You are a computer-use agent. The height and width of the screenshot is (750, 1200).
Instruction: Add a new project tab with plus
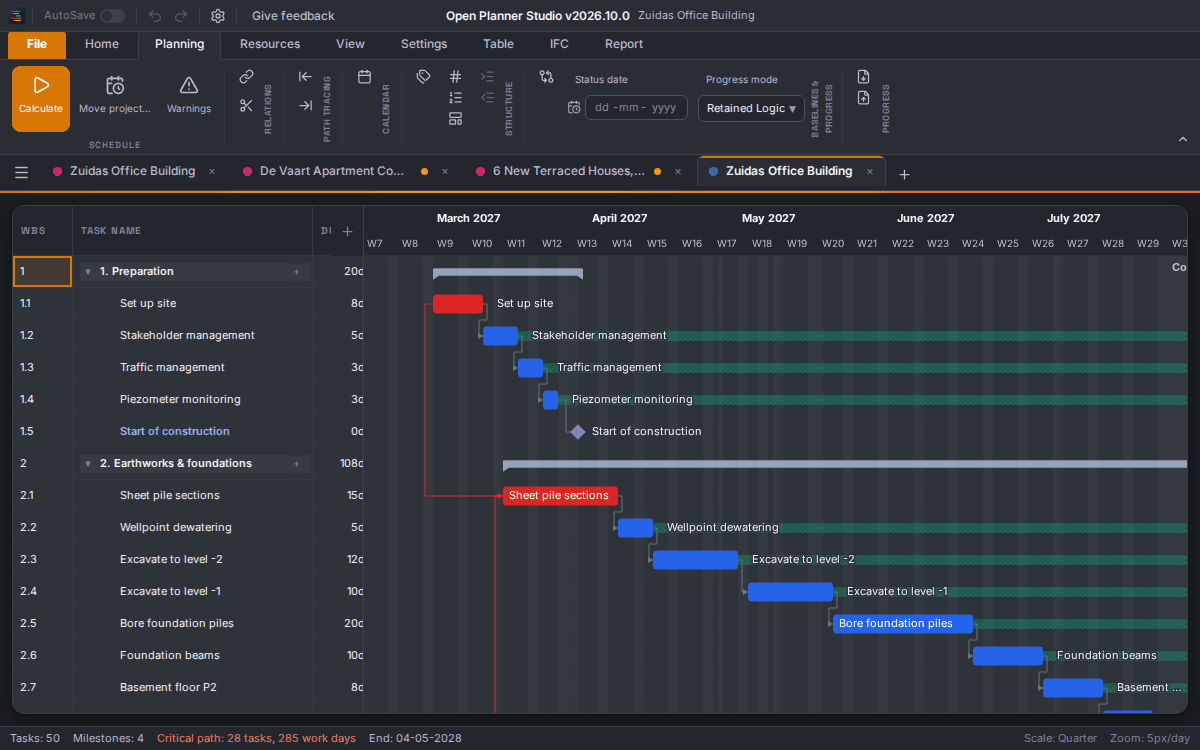[x=904, y=174]
